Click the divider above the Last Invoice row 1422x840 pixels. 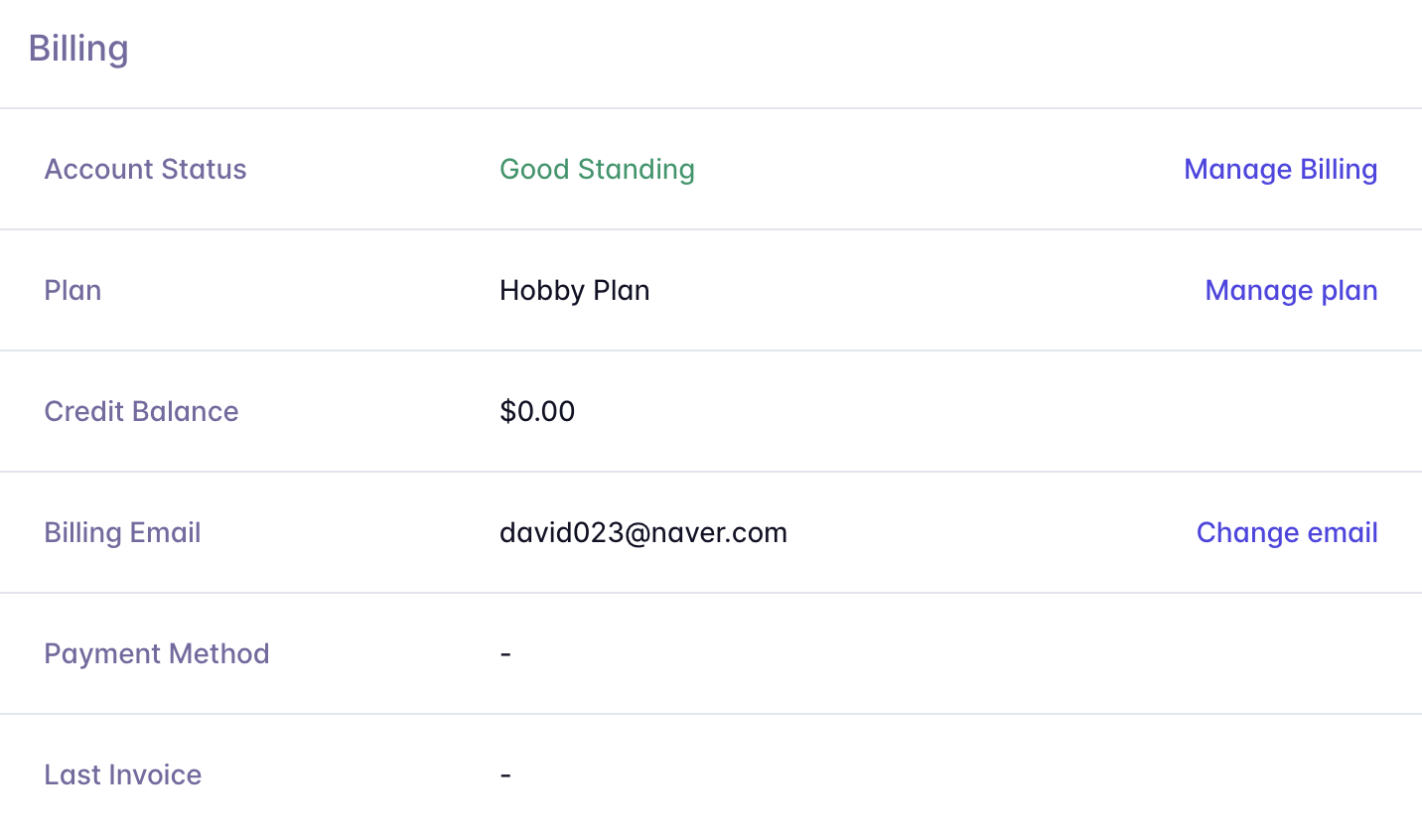point(711,714)
